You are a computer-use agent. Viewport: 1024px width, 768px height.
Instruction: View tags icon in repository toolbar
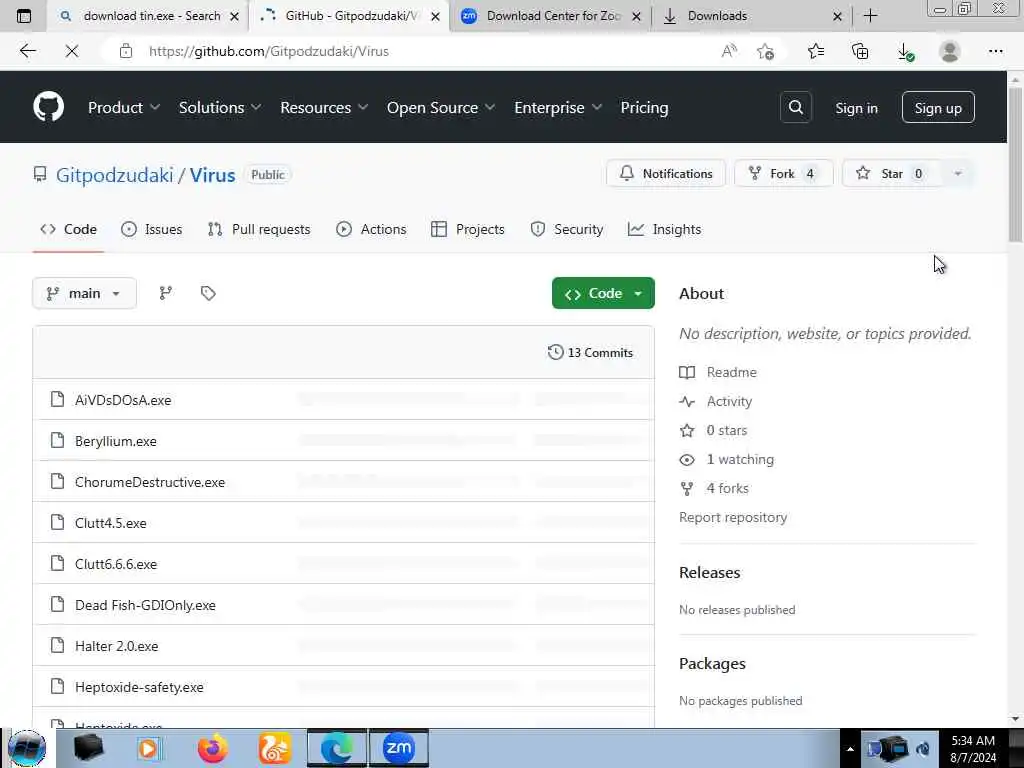tap(208, 293)
